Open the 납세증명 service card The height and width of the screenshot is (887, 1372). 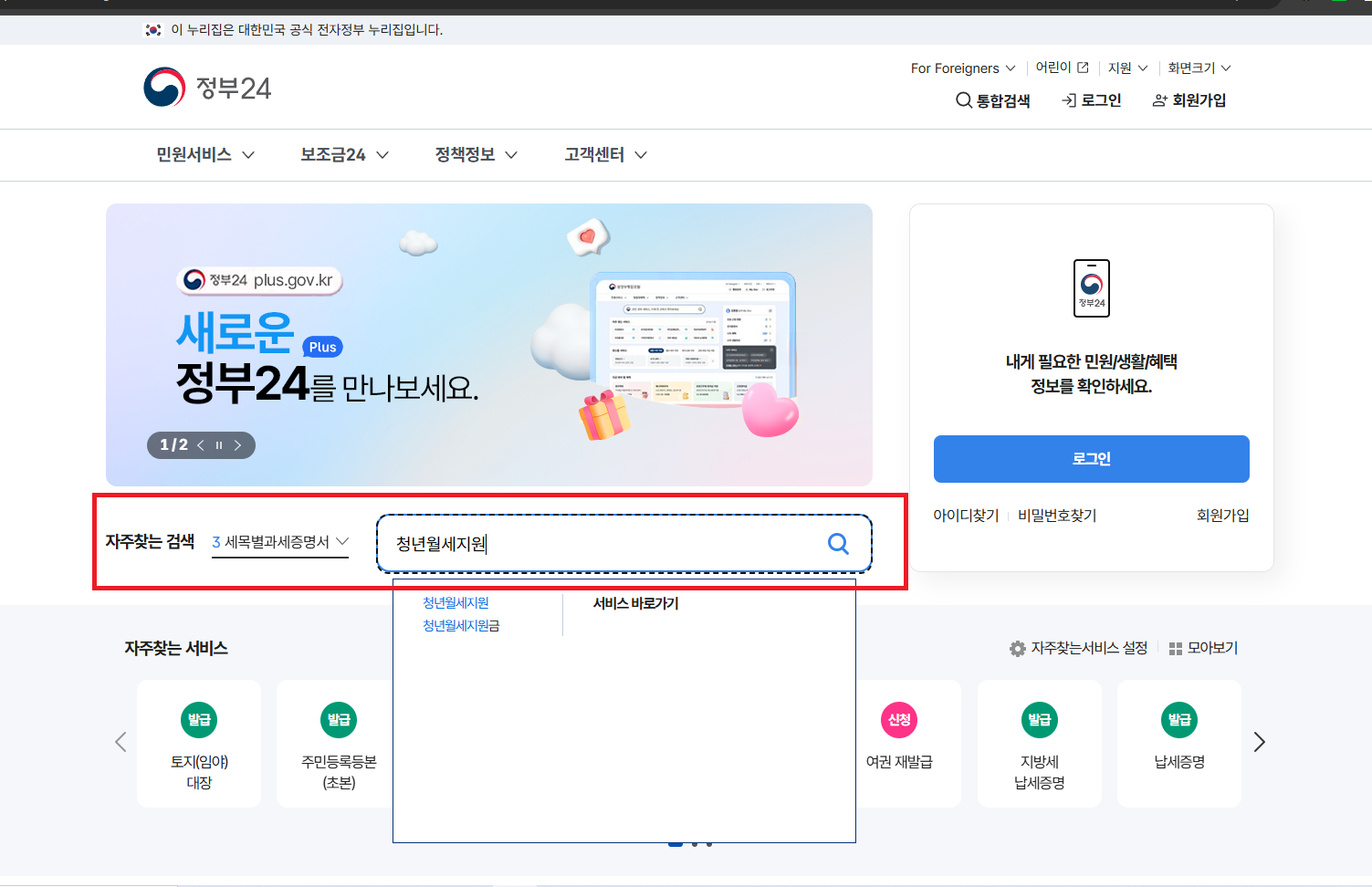click(x=1179, y=744)
